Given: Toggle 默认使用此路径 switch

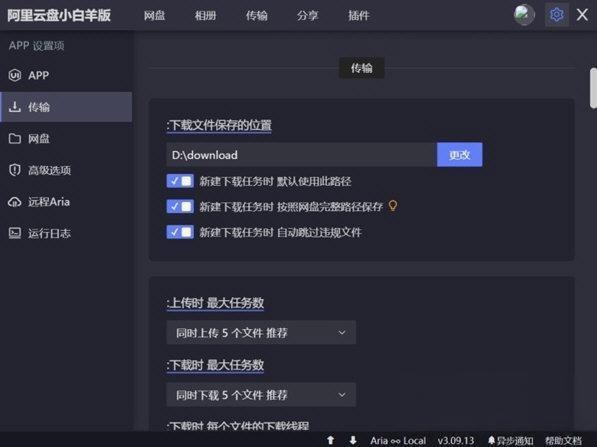Looking at the screenshot, I should point(180,181).
